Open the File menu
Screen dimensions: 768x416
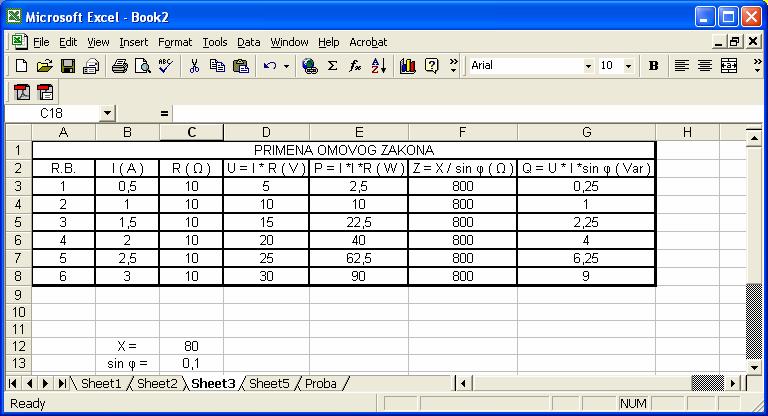click(x=41, y=42)
